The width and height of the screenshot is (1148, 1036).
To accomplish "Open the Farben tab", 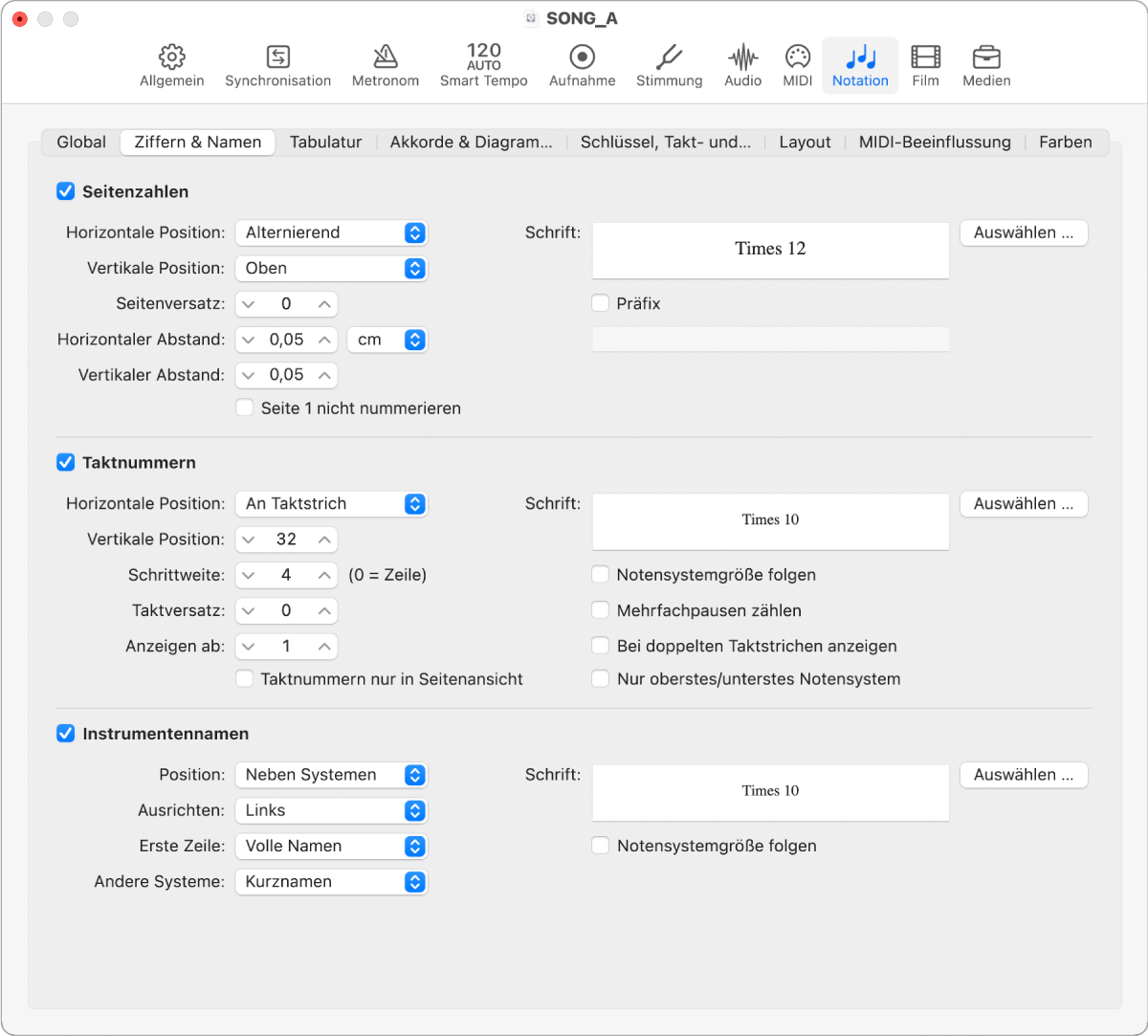I will (1065, 142).
